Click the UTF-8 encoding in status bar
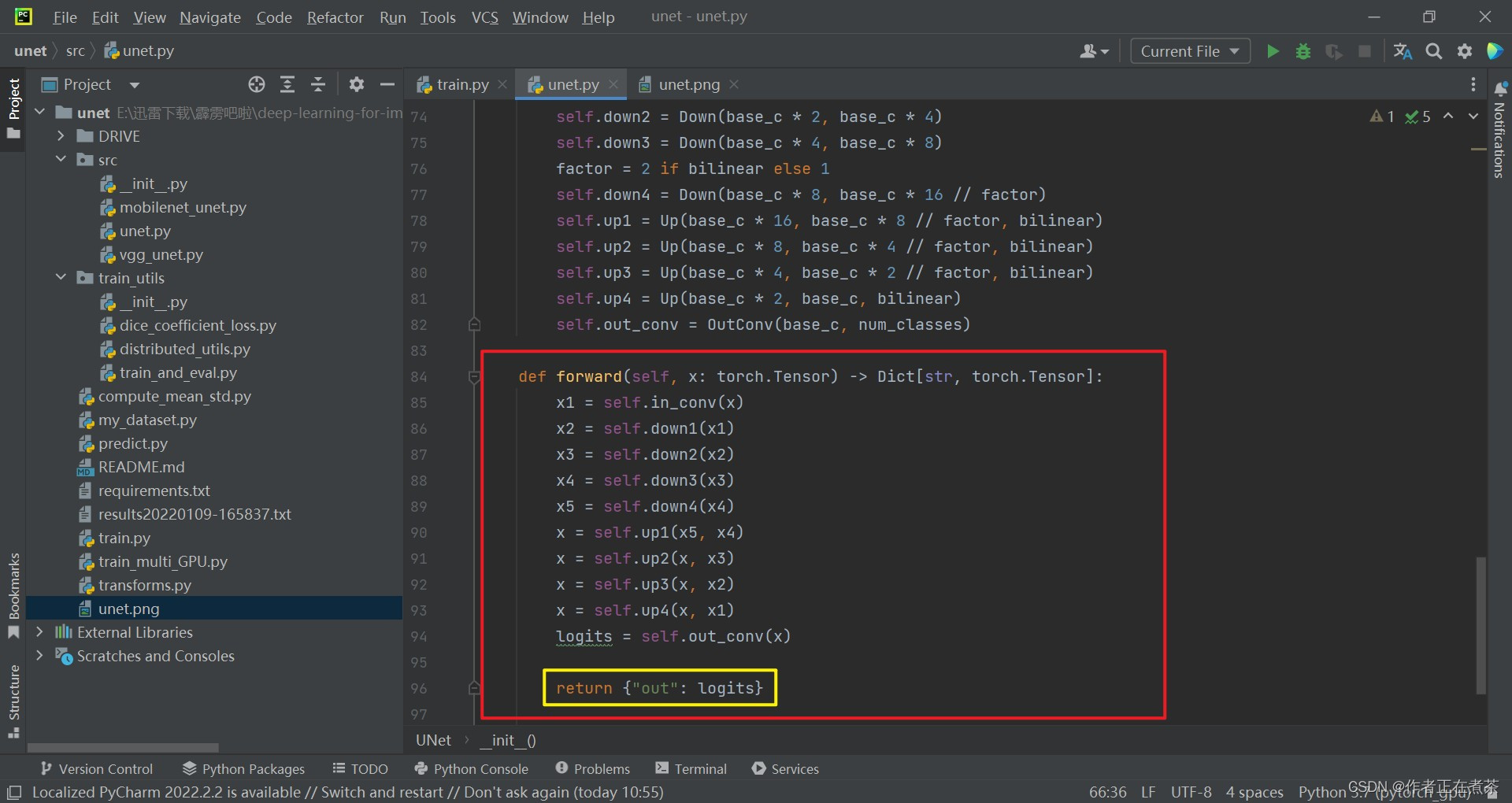Image resolution: width=1512 pixels, height=803 pixels. (1191, 792)
